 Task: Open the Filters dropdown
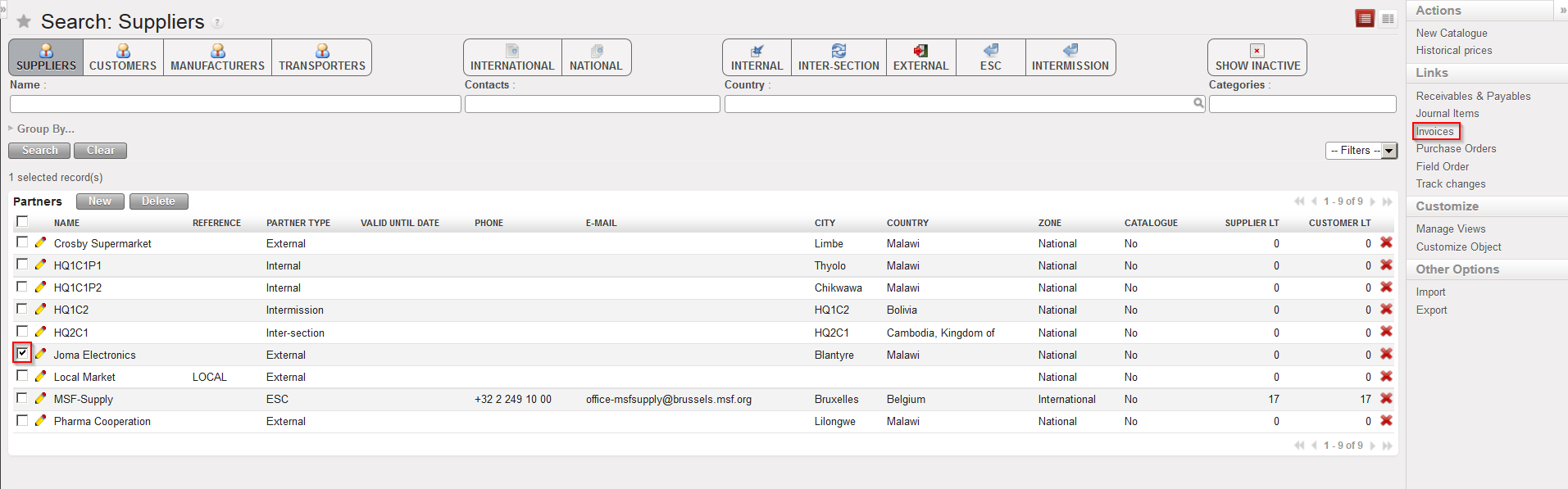coord(1361,151)
